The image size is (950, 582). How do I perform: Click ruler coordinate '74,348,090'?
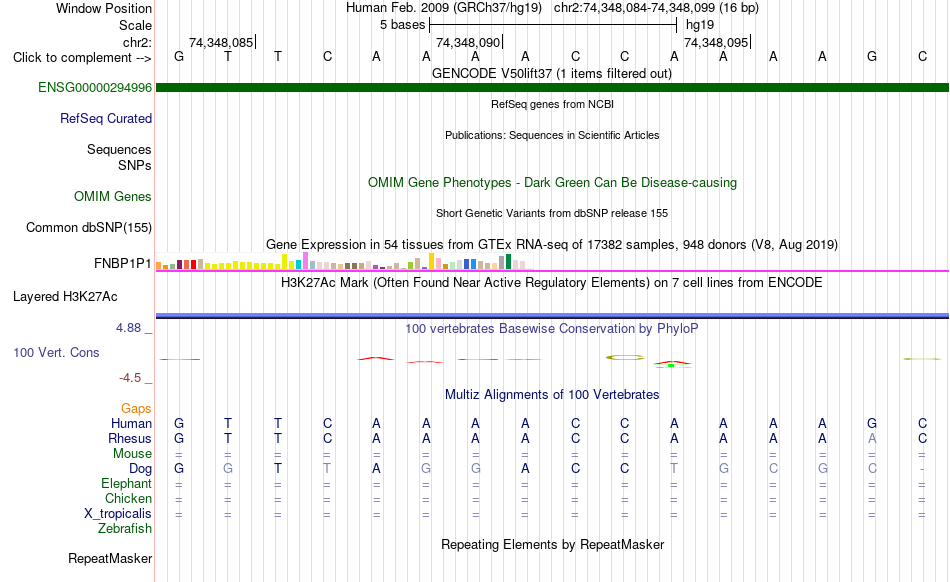468,43
